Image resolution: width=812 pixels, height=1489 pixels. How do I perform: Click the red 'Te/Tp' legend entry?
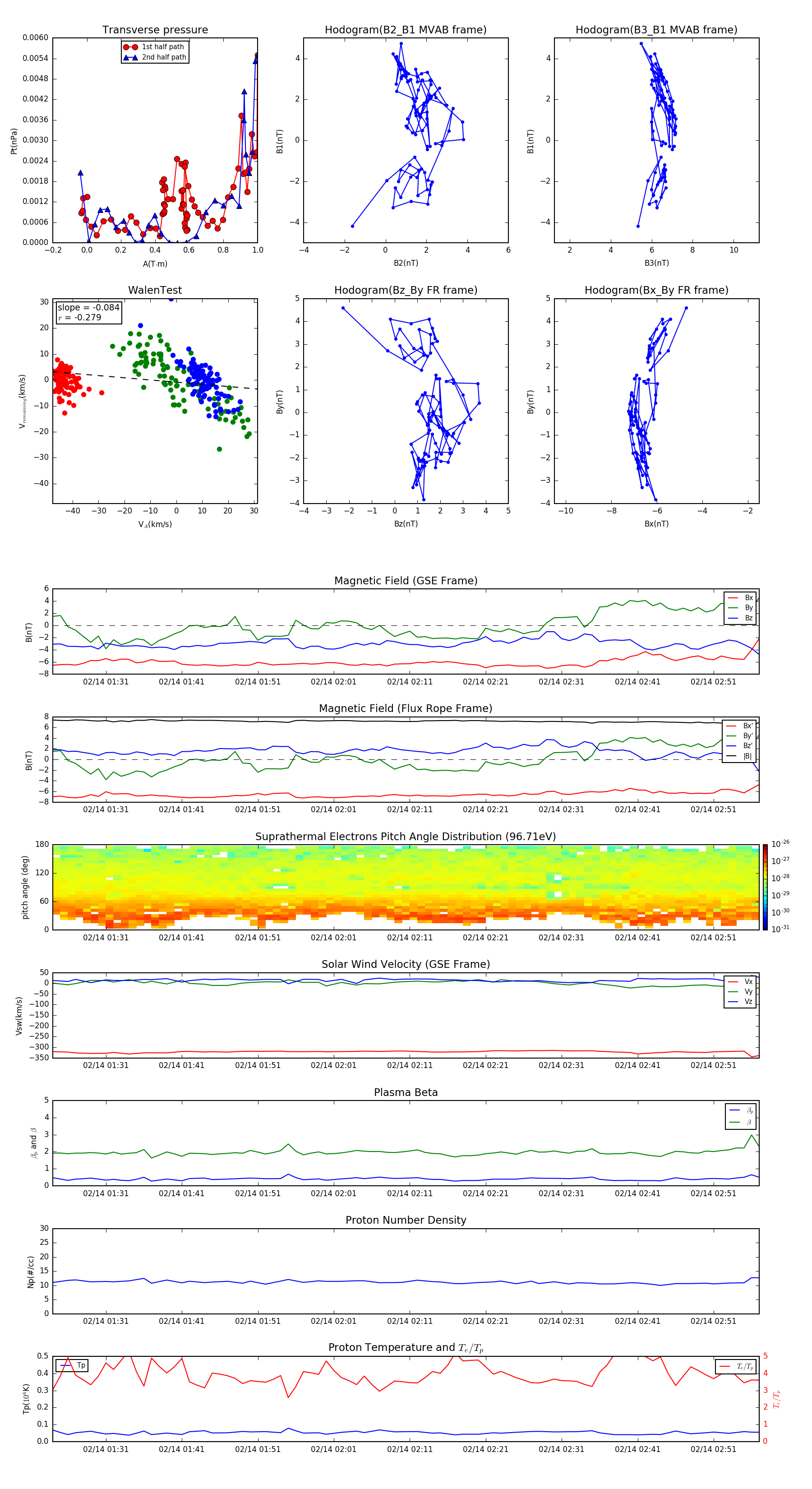(736, 1366)
